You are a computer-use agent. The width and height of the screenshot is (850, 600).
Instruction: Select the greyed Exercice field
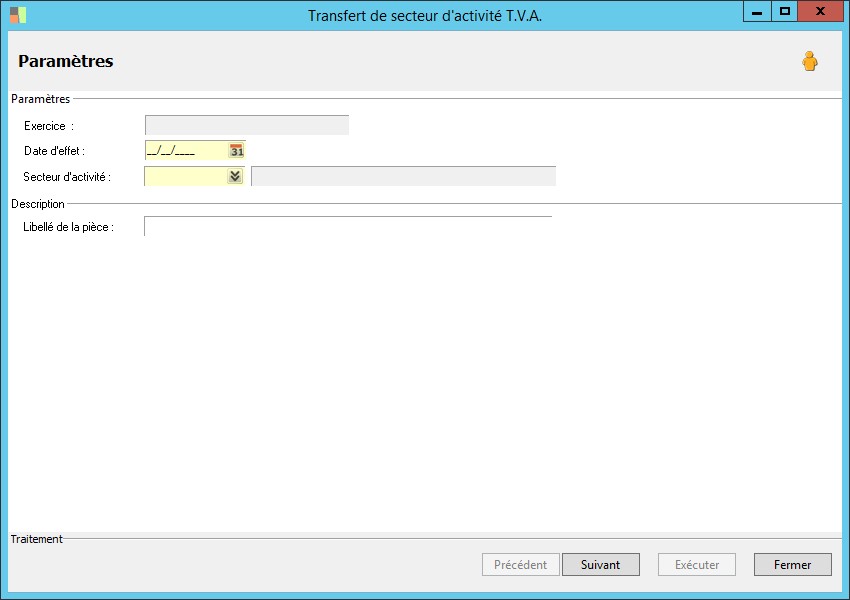click(x=247, y=125)
